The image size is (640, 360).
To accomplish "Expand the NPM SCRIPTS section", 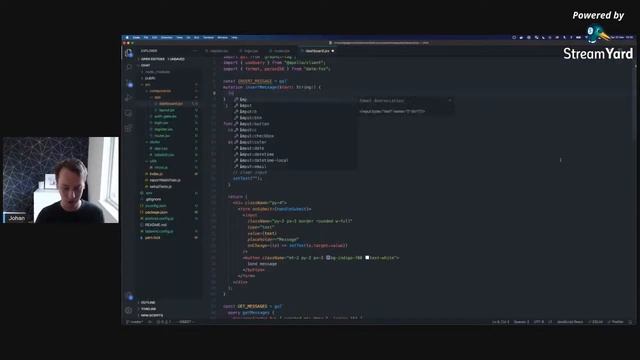I will [151, 316].
